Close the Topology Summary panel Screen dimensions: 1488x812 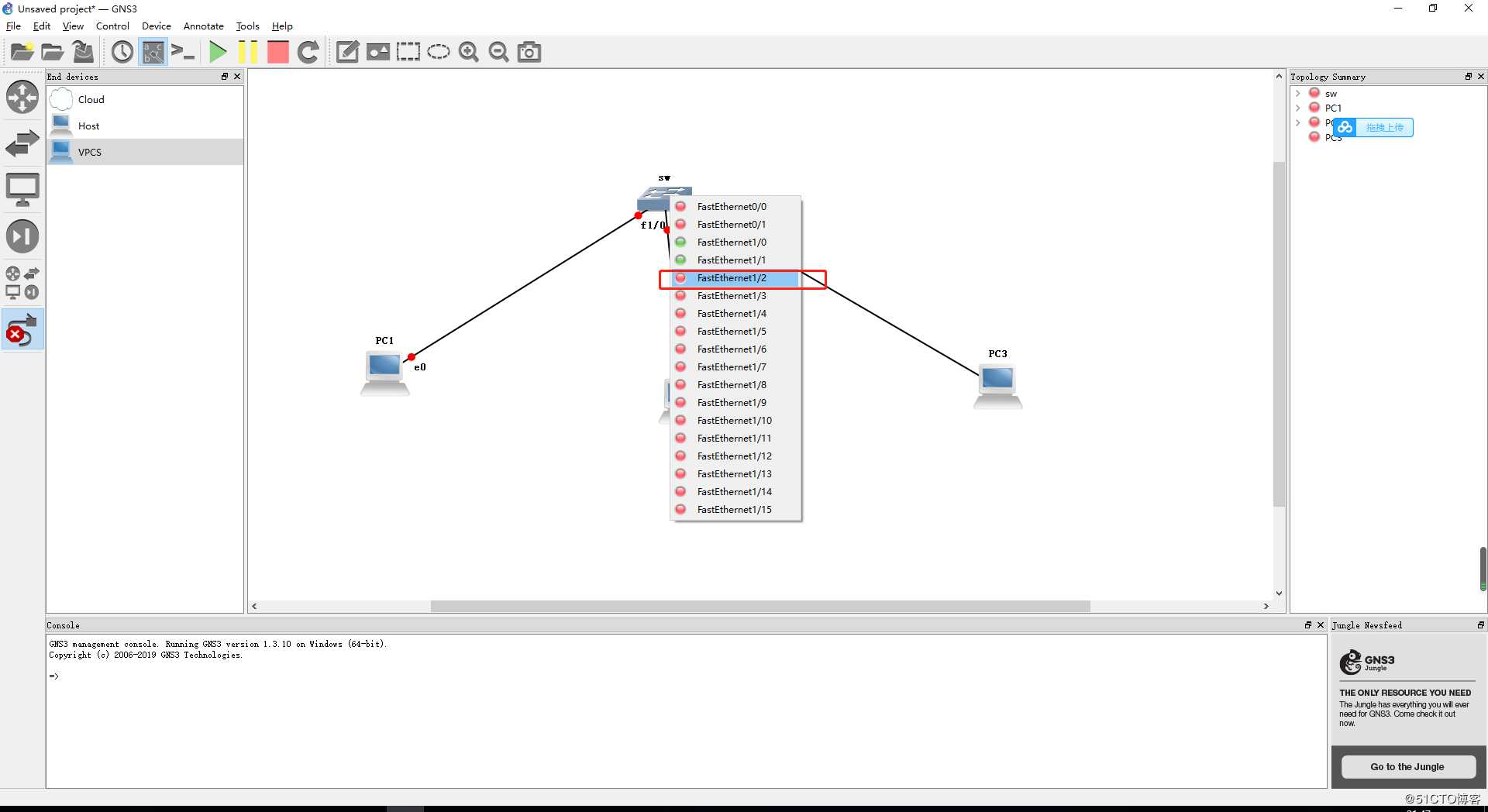point(1480,76)
